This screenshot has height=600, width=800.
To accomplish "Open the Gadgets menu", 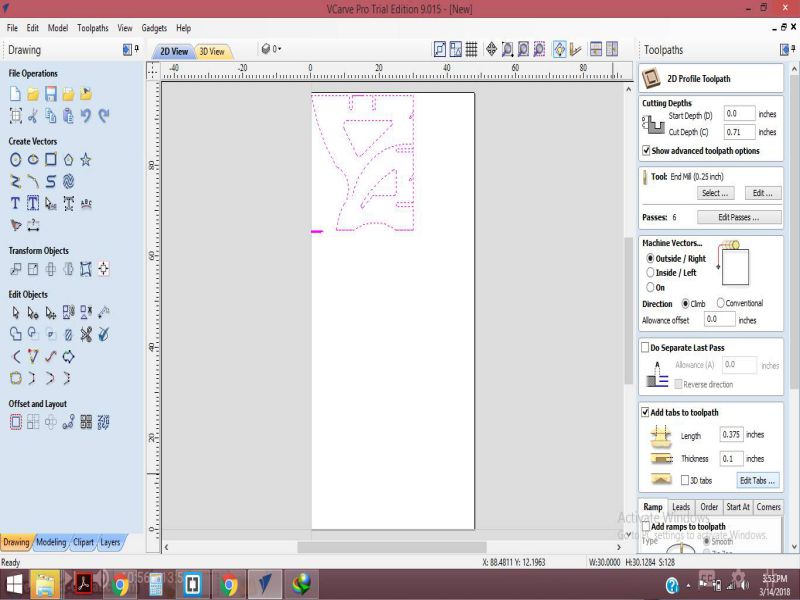I will pyautogui.click(x=154, y=28).
